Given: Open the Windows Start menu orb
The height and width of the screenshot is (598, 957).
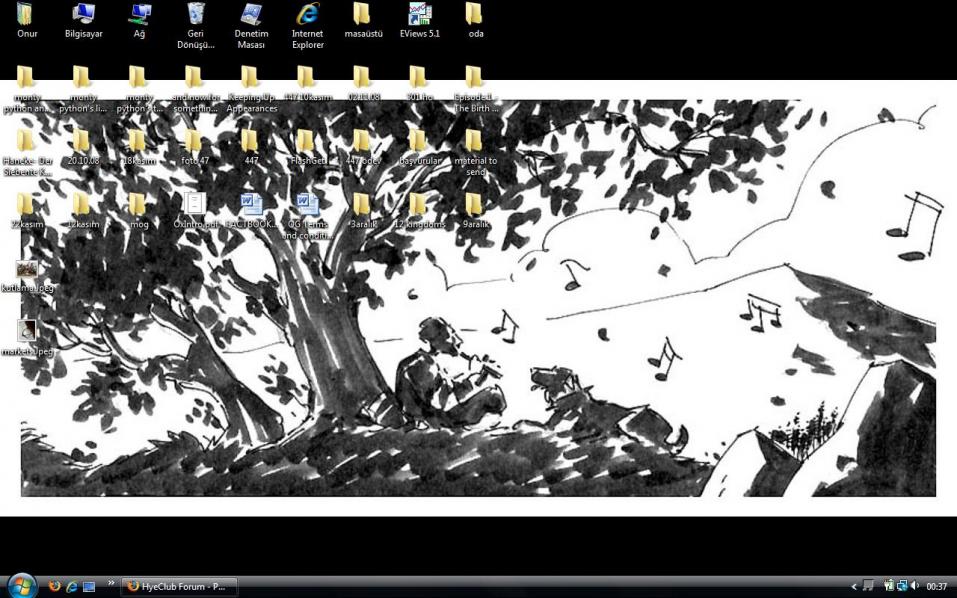Looking at the screenshot, I should [21, 585].
